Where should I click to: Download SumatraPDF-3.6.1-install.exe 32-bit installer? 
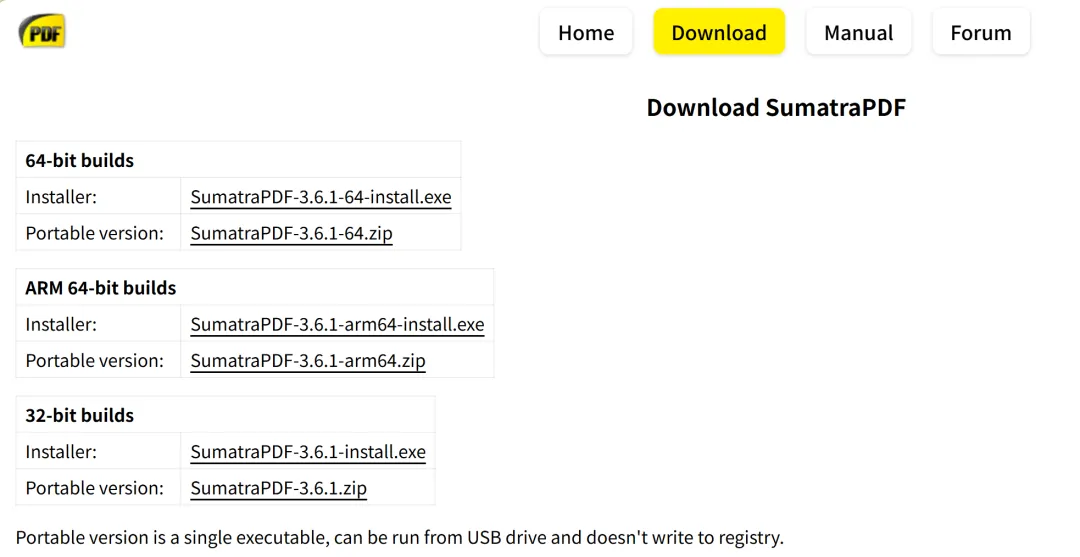pos(308,452)
